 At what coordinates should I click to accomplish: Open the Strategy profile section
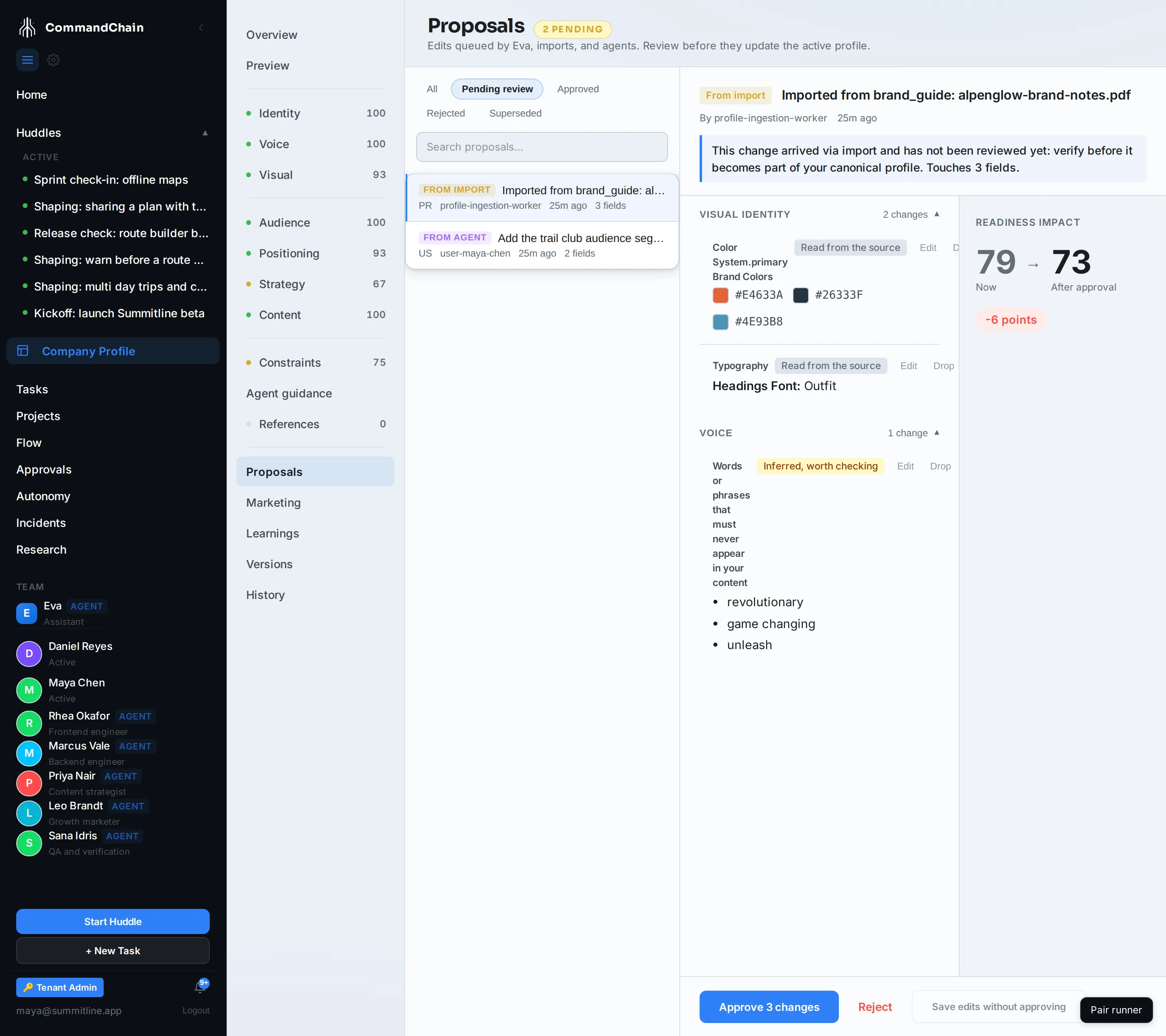tap(315, 283)
